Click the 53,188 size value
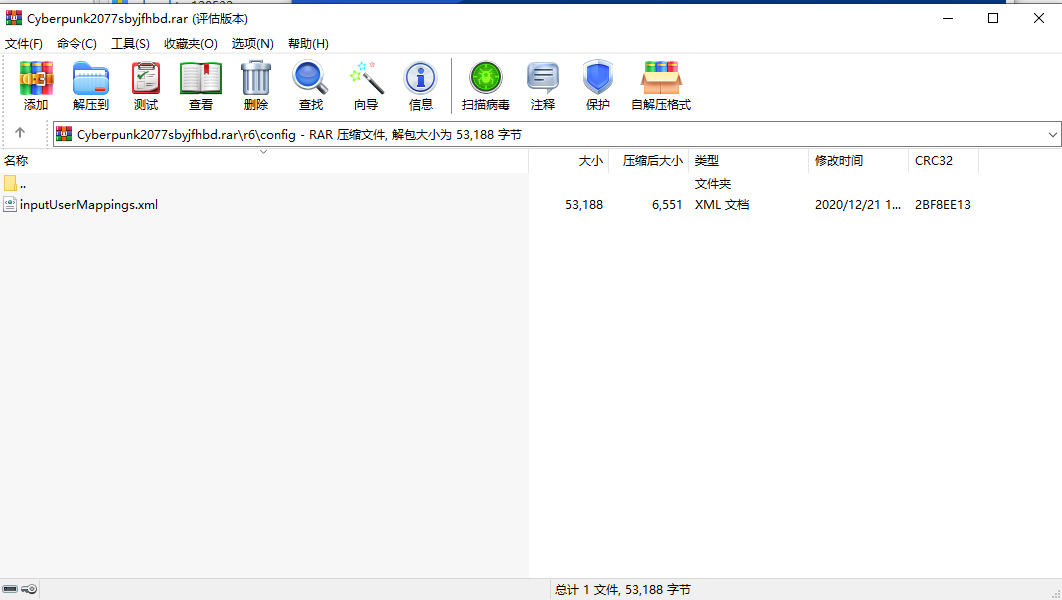 [584, 205]
